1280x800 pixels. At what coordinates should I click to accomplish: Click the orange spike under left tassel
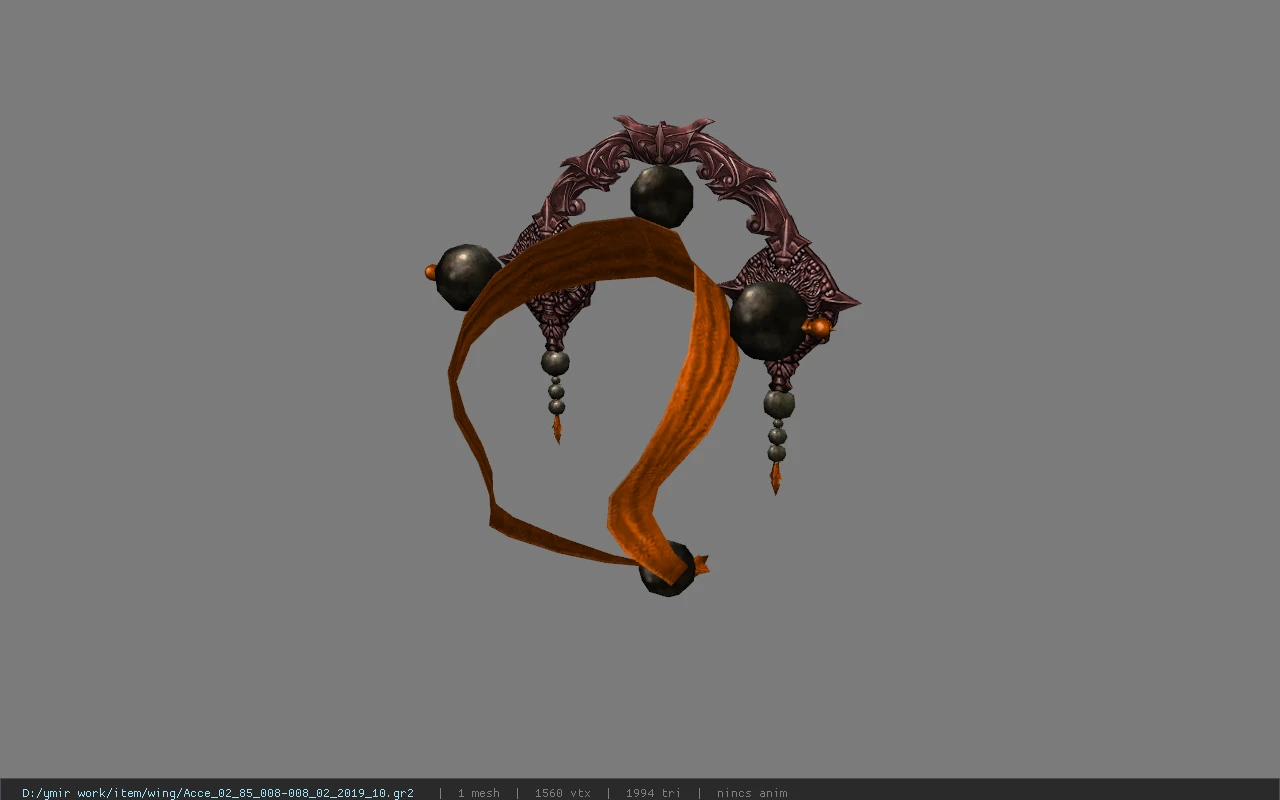pos(557,429)
